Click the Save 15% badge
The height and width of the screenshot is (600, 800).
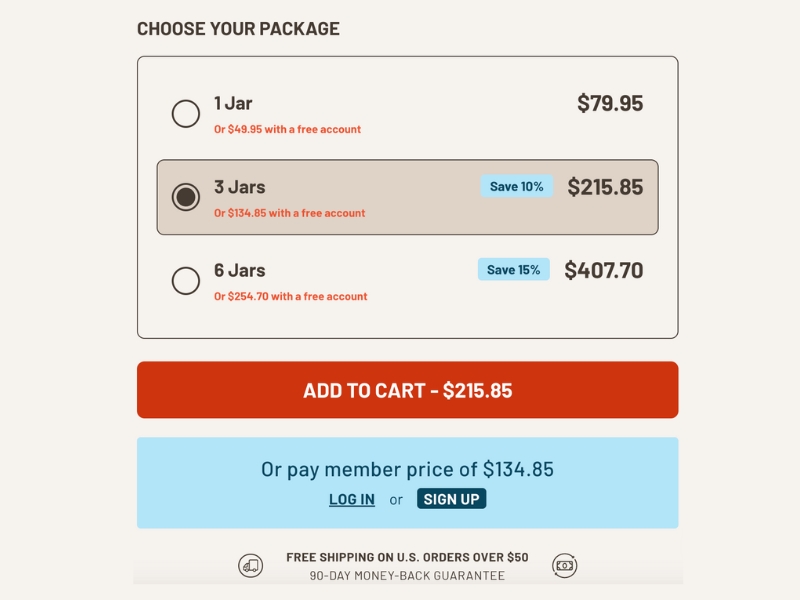coord(513,270)
